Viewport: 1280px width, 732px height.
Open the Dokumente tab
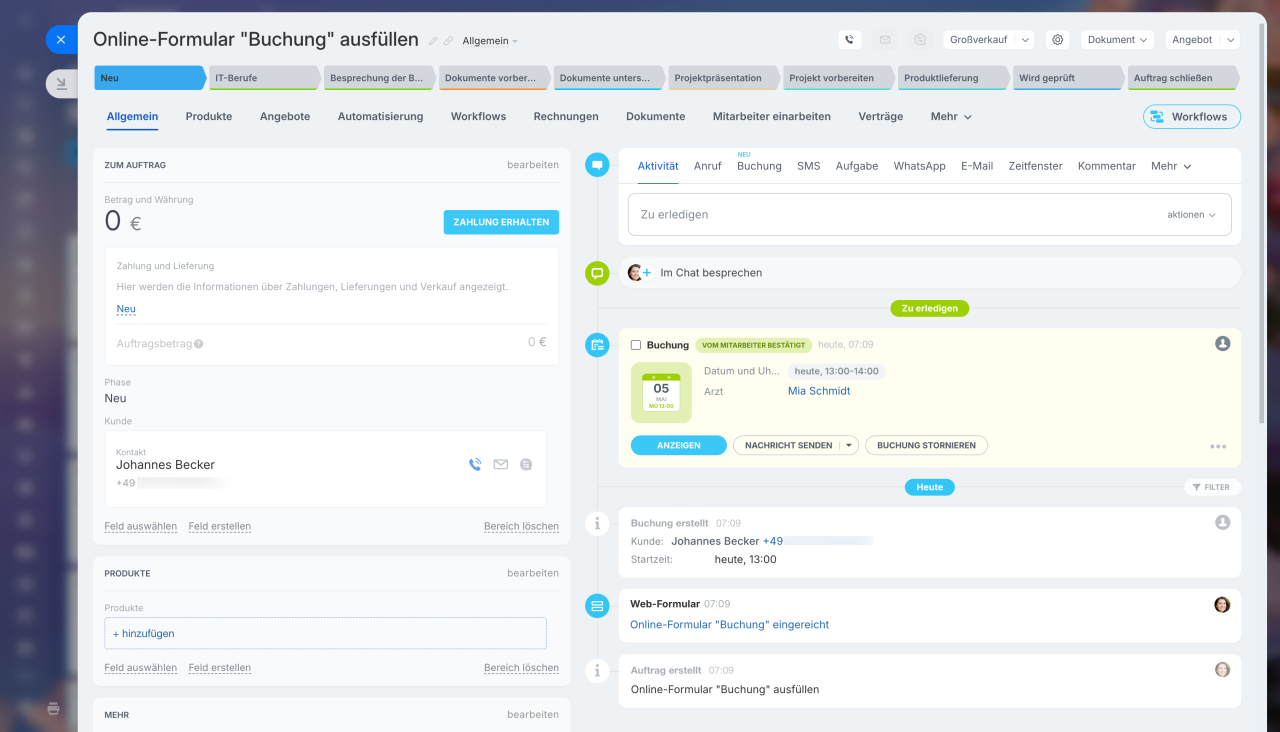point(656,116)
